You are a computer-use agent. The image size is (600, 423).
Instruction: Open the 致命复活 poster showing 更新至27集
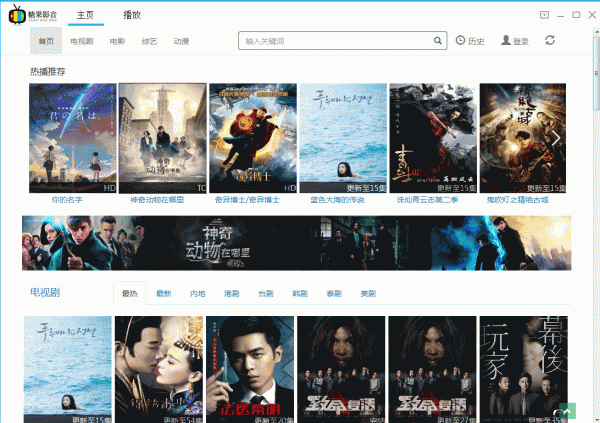click(432, 369)
